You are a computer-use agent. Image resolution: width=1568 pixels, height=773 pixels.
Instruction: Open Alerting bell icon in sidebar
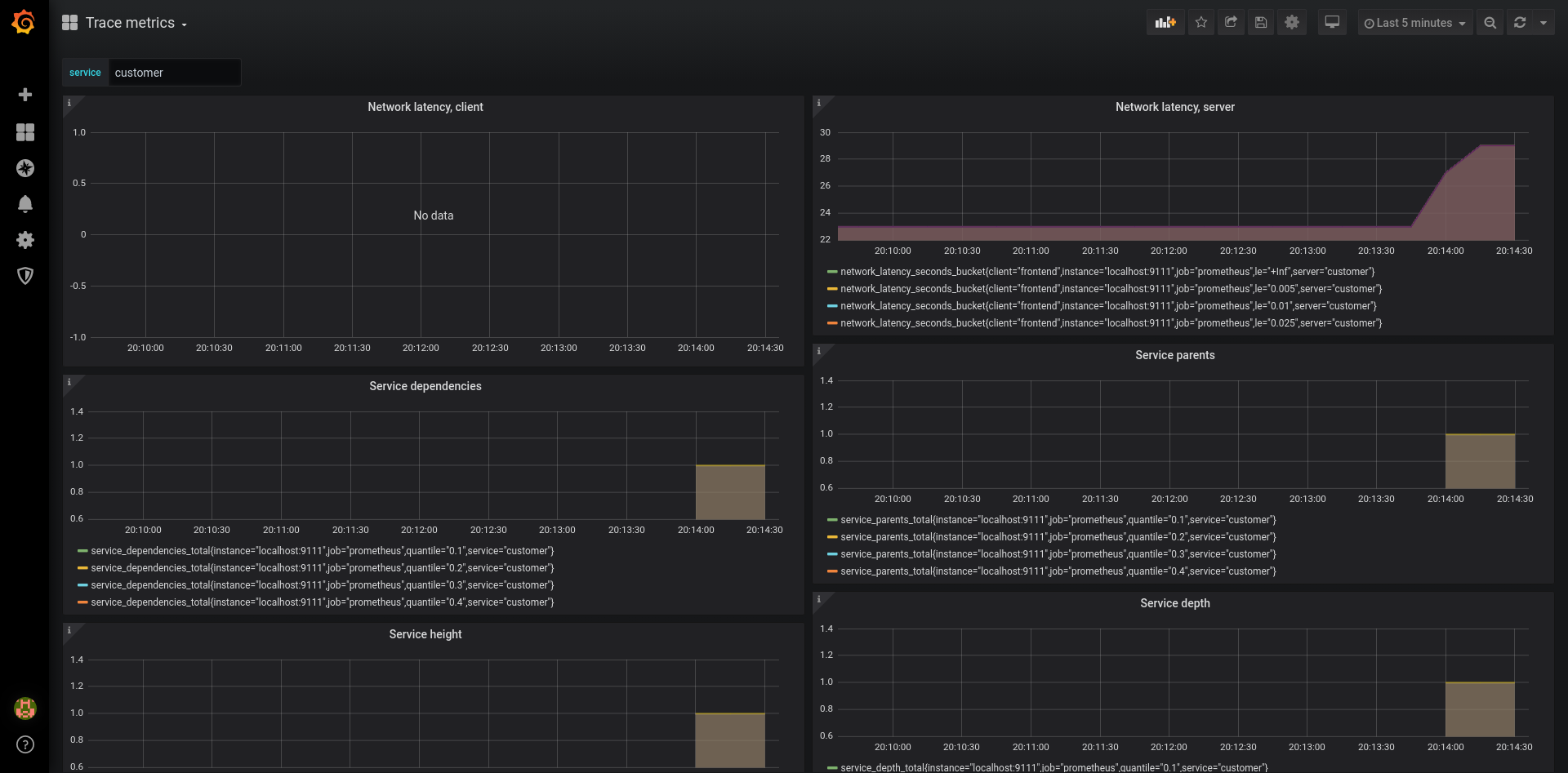click(x=25, y=204)
